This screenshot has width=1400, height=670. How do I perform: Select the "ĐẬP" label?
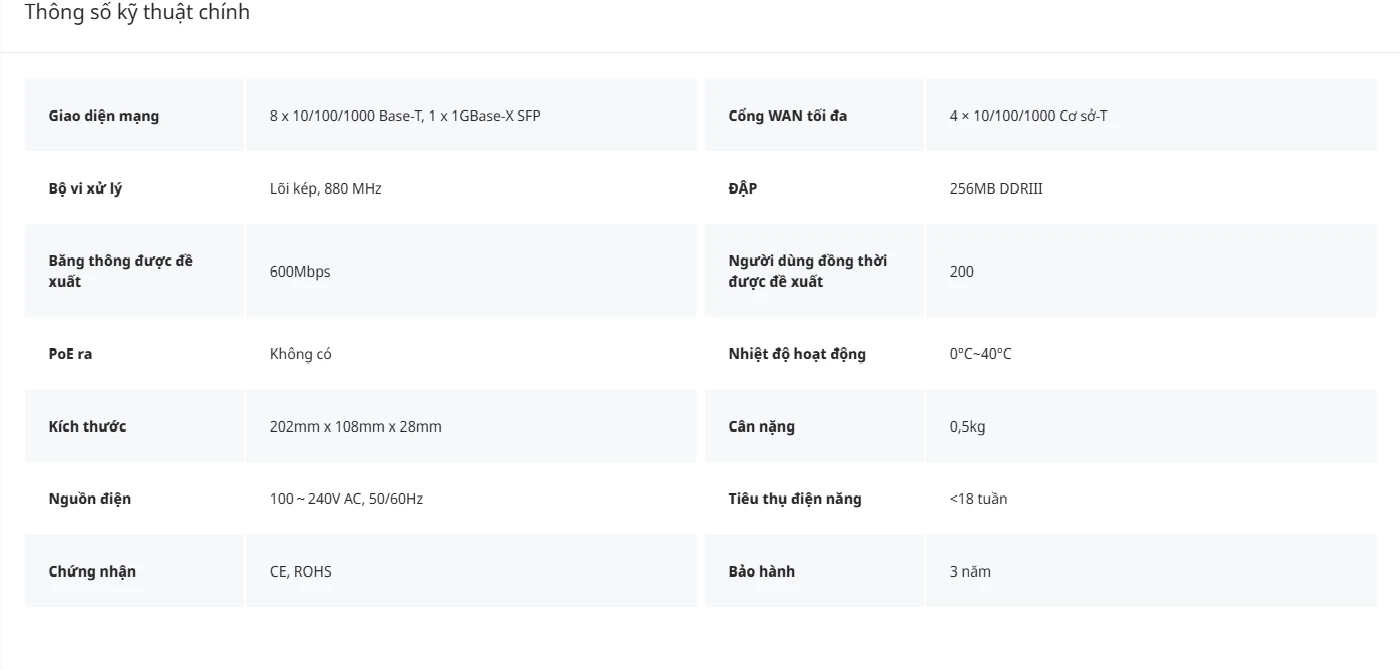click(743, 189)
